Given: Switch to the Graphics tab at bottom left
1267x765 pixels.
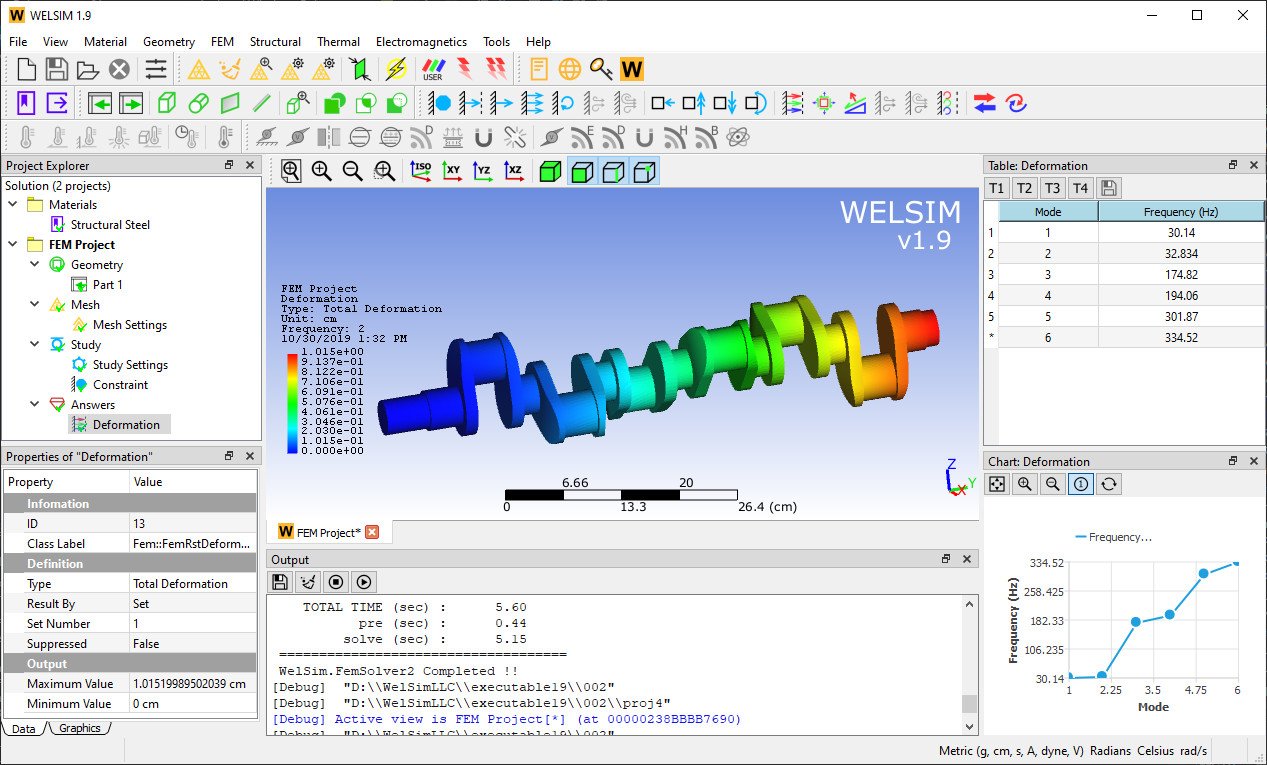Looking at the screenshot, I should coord(80,728).
